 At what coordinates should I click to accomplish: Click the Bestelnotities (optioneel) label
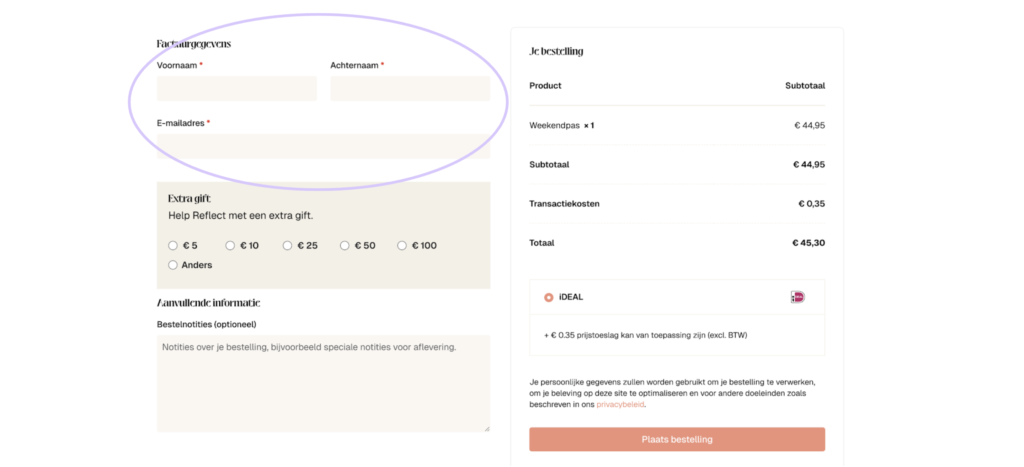coord(207,324)
